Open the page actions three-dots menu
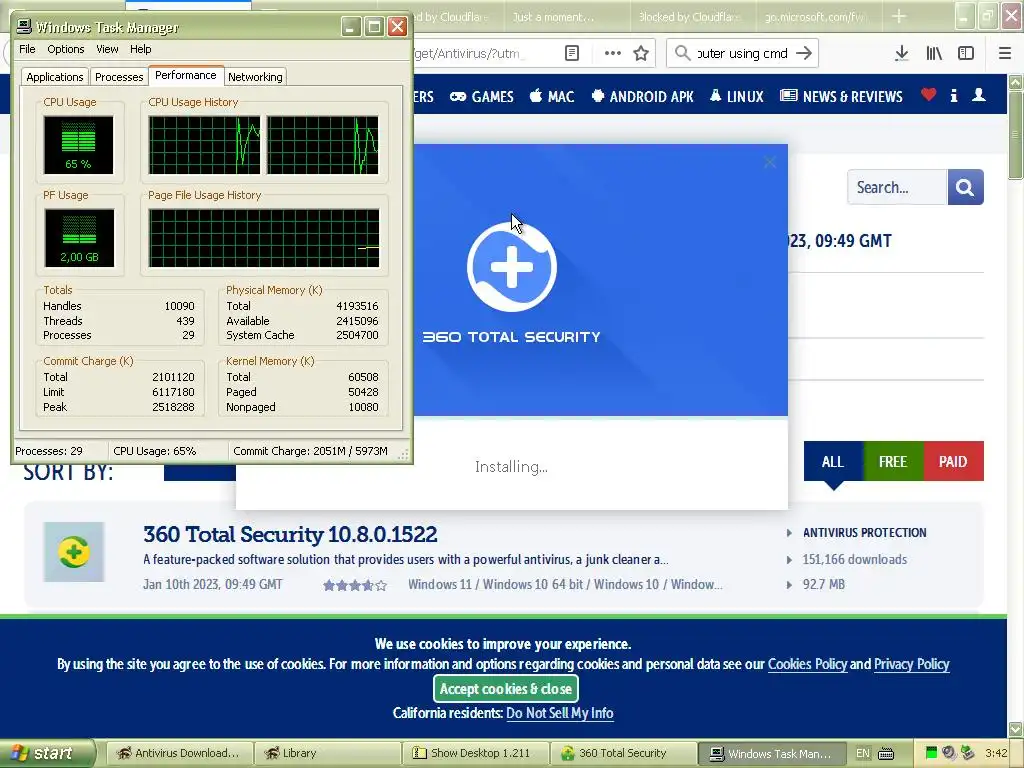Image resolution: width=1024 pixels, height=768 pixels. (613, 54)
